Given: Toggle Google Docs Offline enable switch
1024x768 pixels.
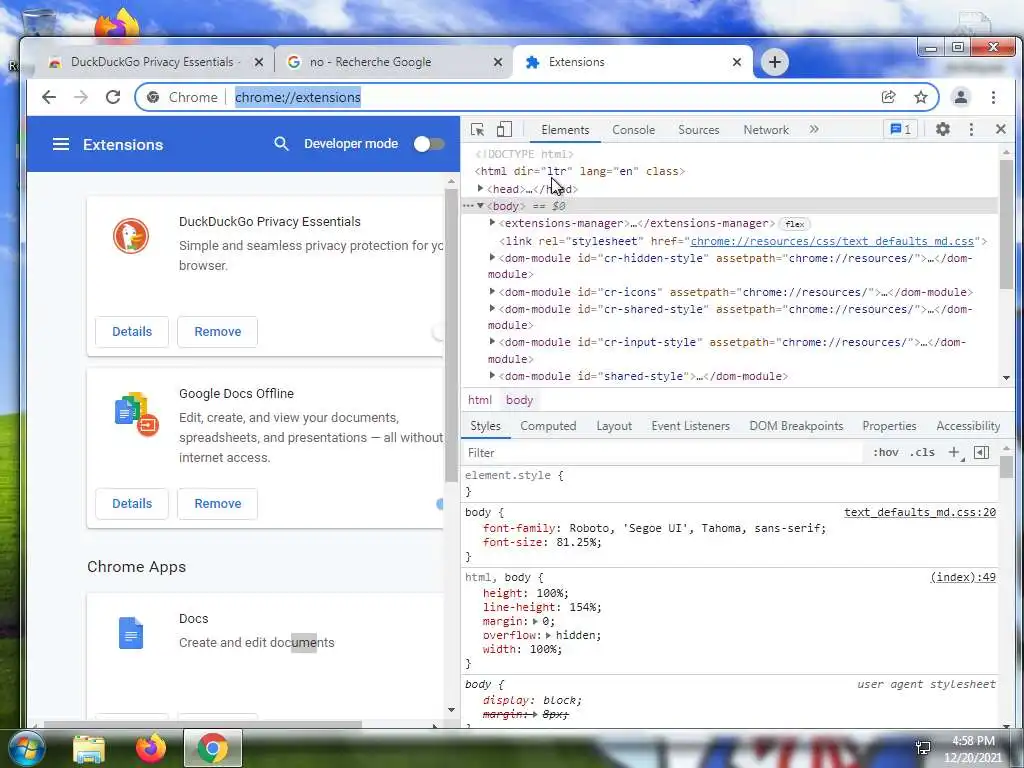Looking at the screenshot, I should click(x=440, y=504).
